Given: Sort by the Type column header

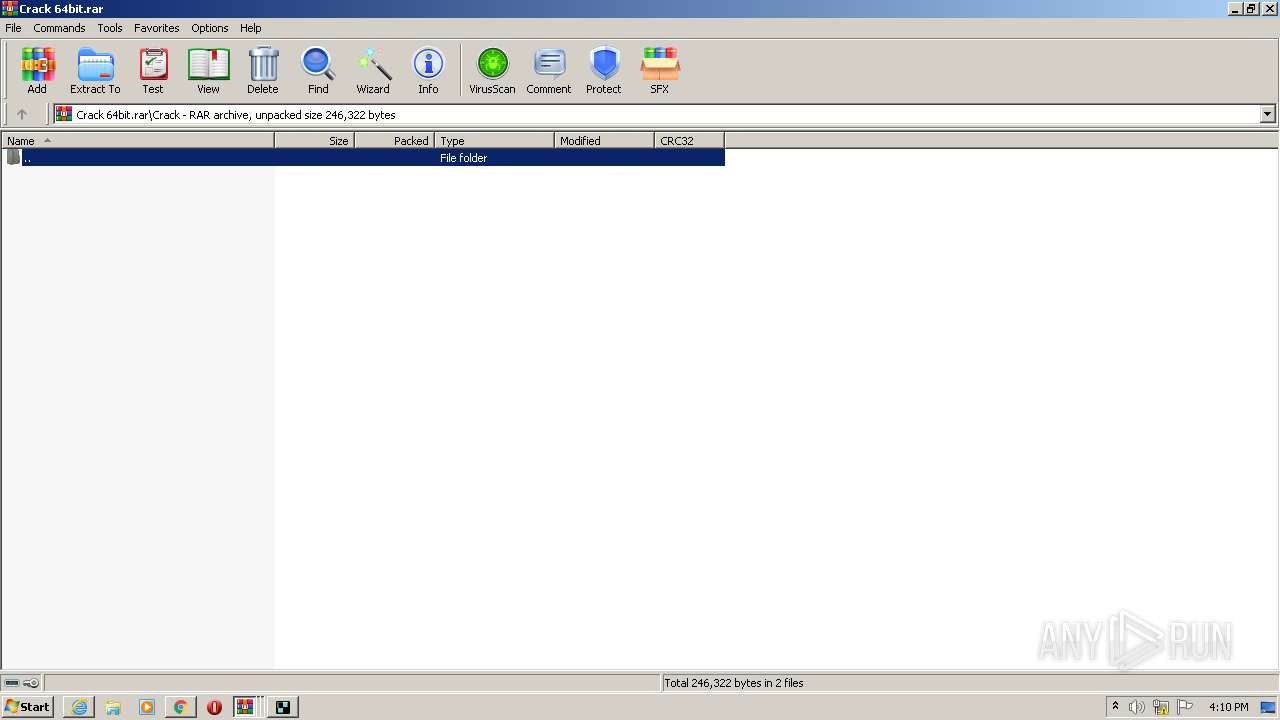Looking at the screenshot, I should (x=495, y=141).
